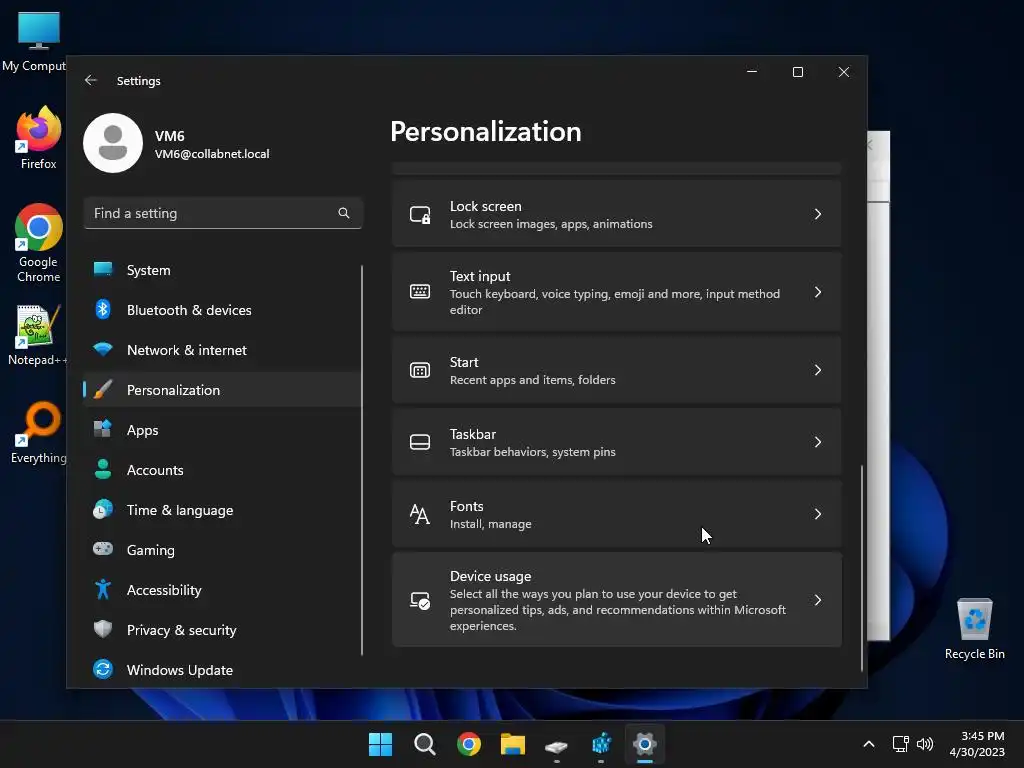The width and height of the screenshot is (1024, 768).
Task: Click the Gaming controller icon
Action: click(103, 549)
